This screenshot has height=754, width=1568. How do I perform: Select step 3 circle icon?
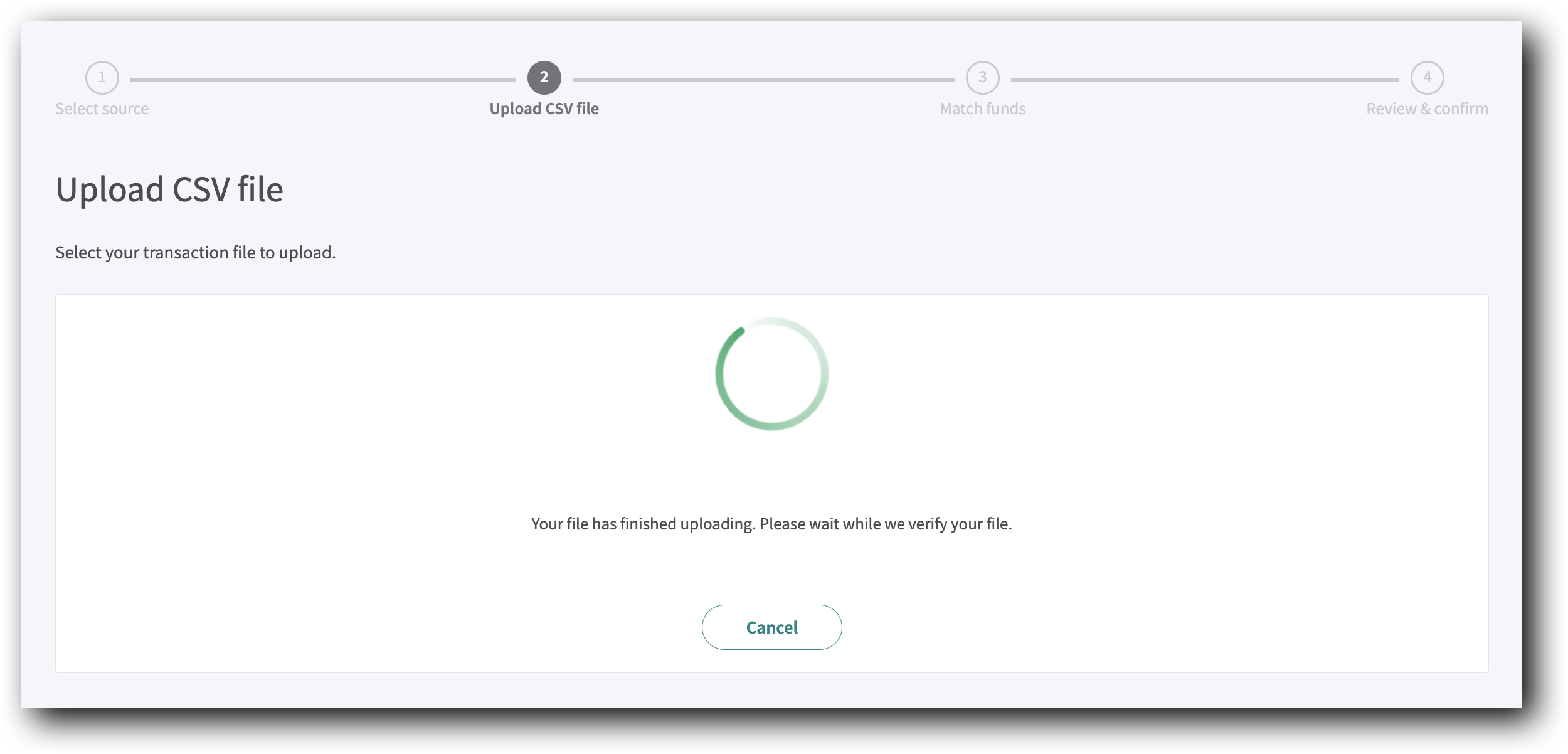coord(983,78)
